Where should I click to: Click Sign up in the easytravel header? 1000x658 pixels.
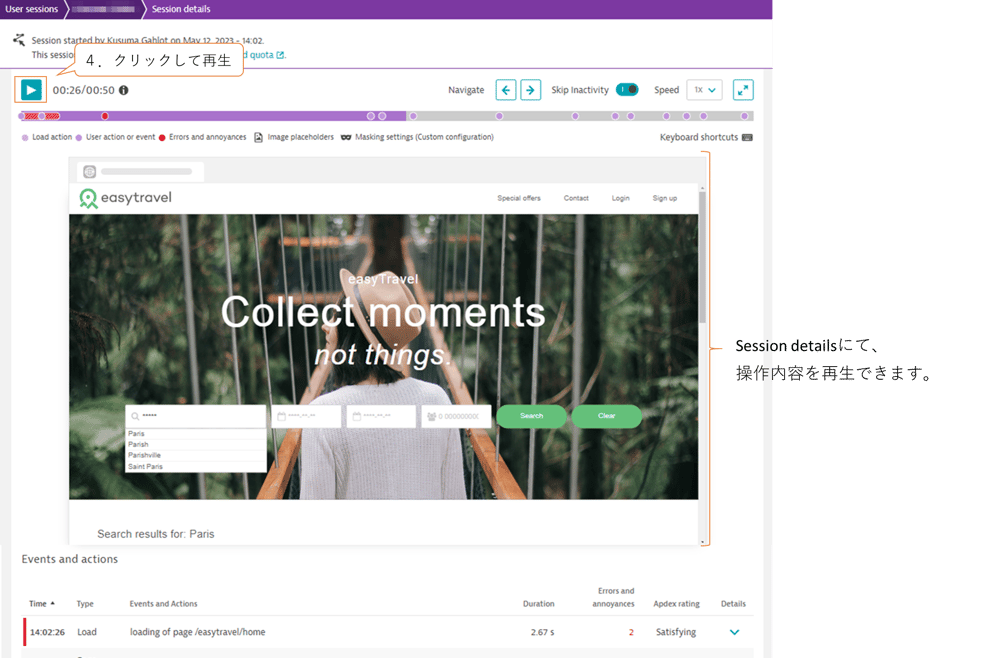665,198
